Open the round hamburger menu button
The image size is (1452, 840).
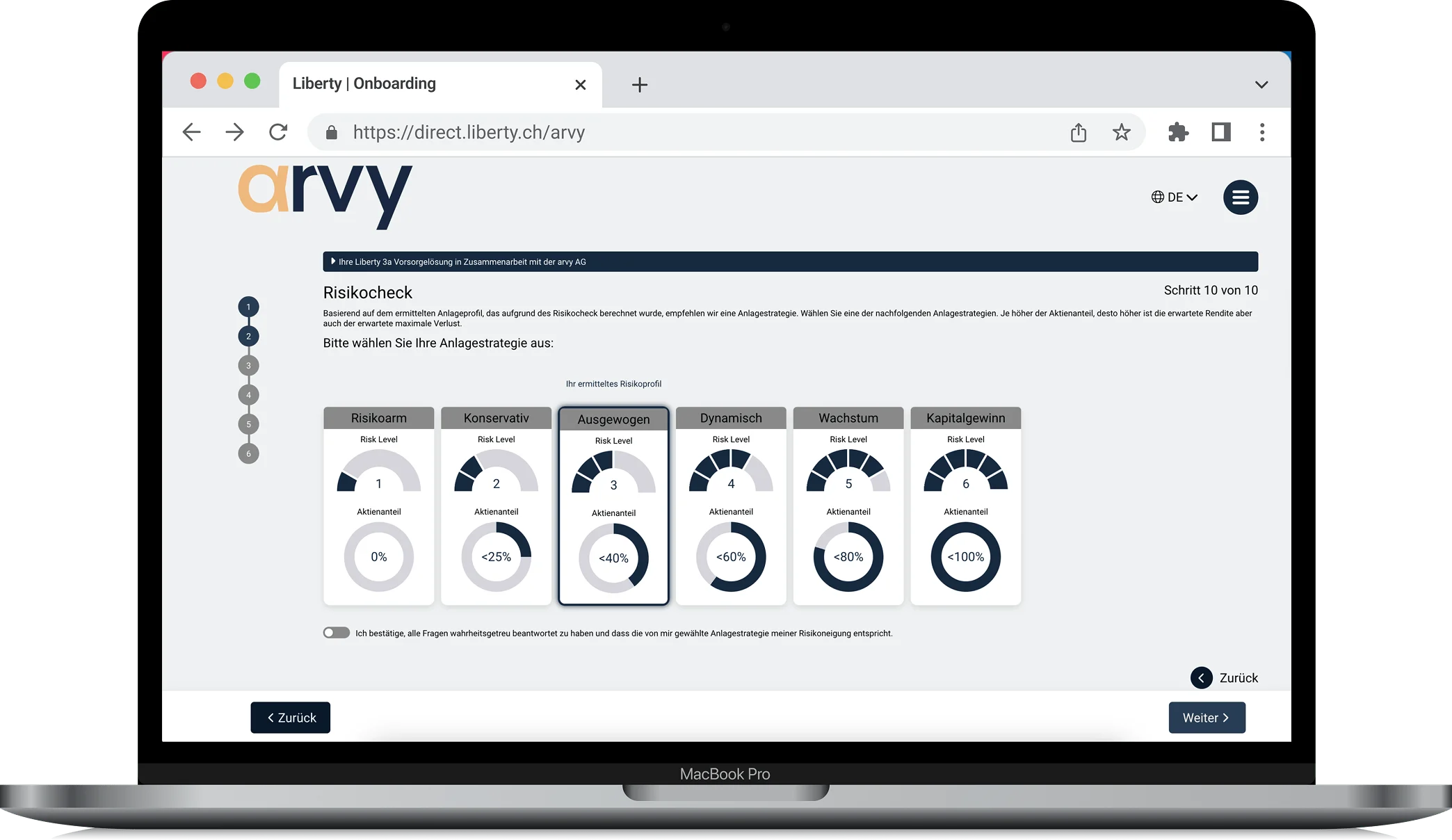coord(1240,197)
